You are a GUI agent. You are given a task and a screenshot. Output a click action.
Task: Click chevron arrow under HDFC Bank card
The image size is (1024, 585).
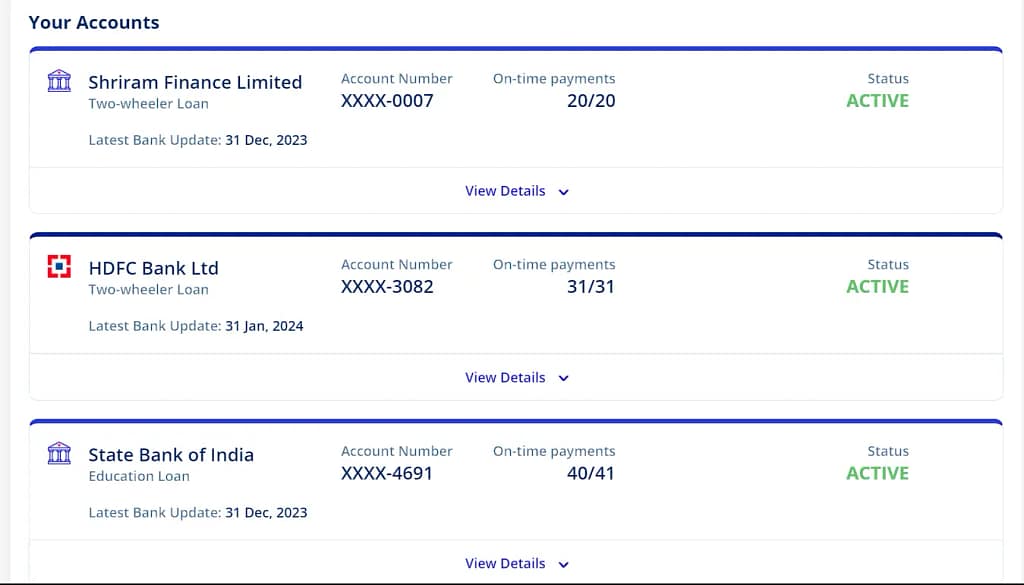[x=563, y=379]
